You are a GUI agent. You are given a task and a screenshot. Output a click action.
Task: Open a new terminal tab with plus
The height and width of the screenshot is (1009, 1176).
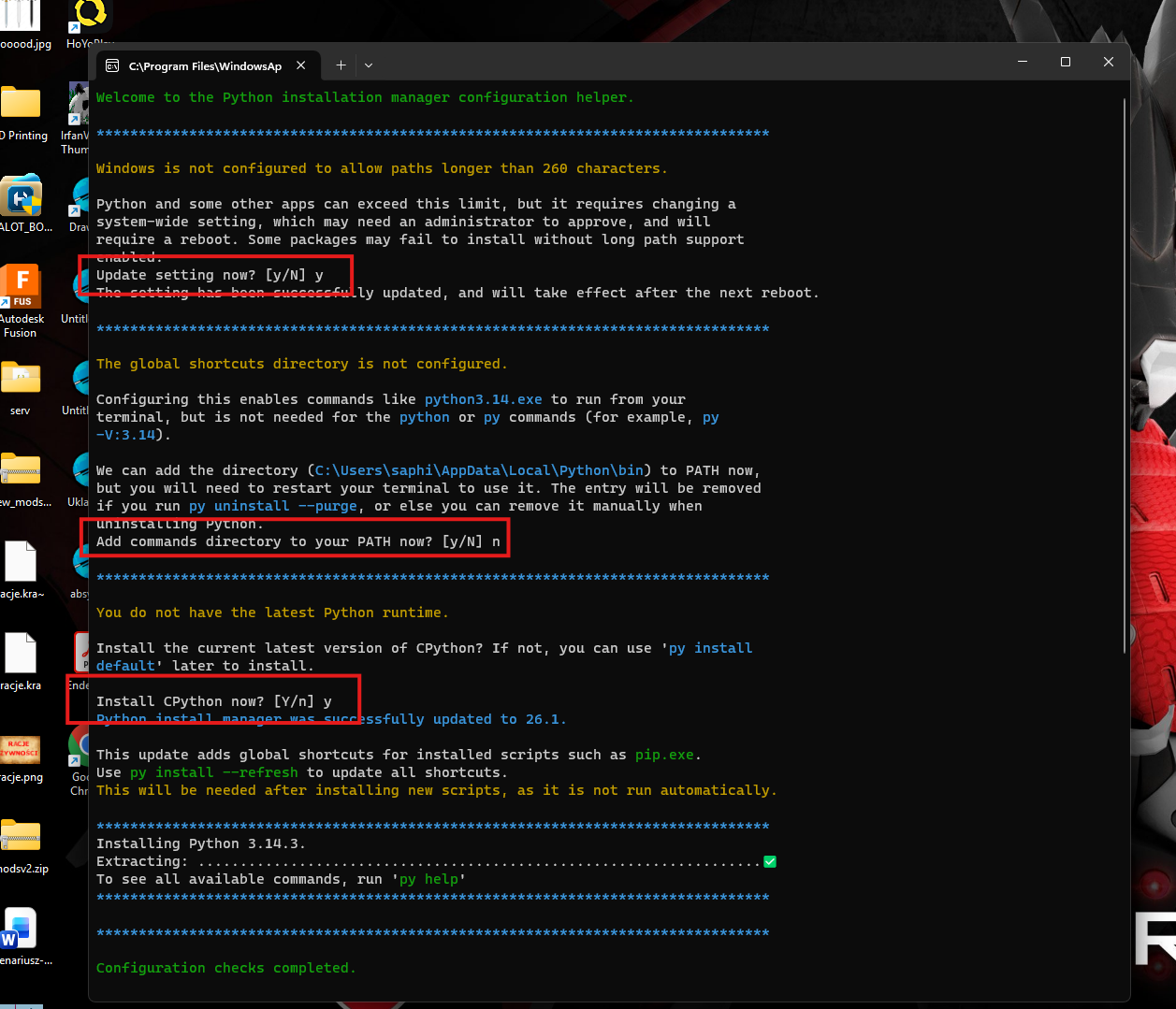tap(341, 65)
